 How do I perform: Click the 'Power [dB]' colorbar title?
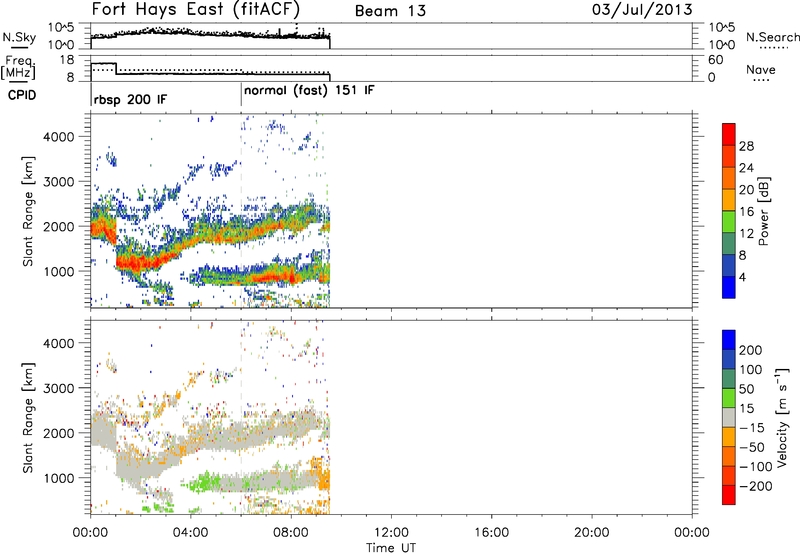coord(763,211)
